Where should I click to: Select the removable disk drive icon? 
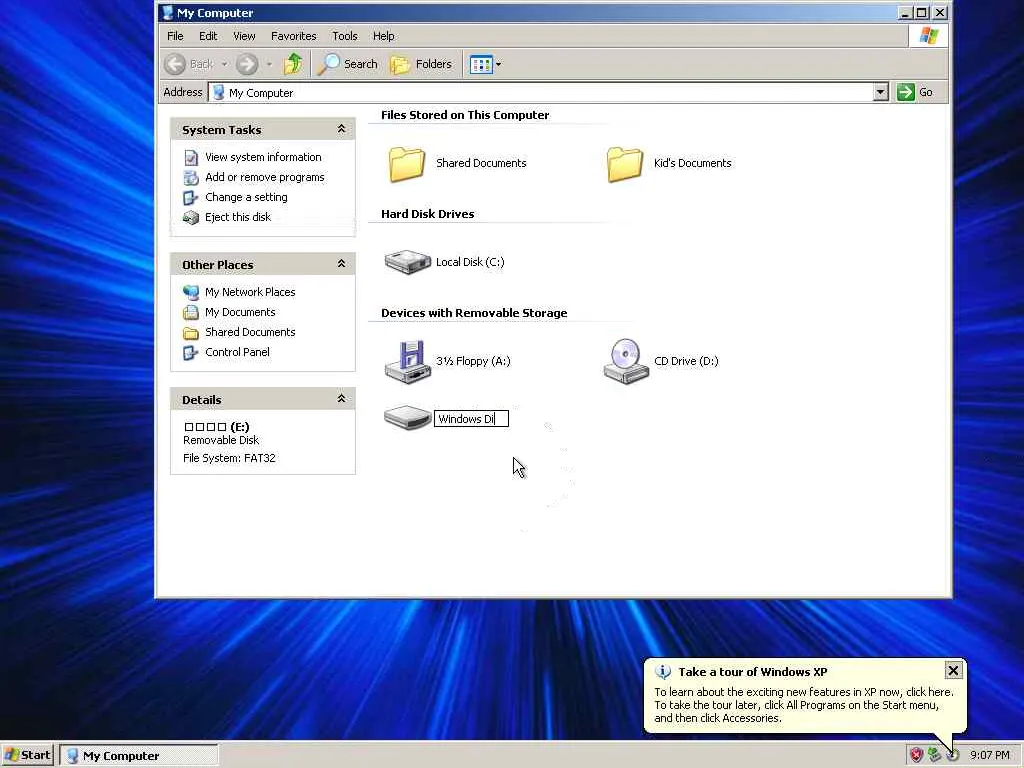(408, 417)
